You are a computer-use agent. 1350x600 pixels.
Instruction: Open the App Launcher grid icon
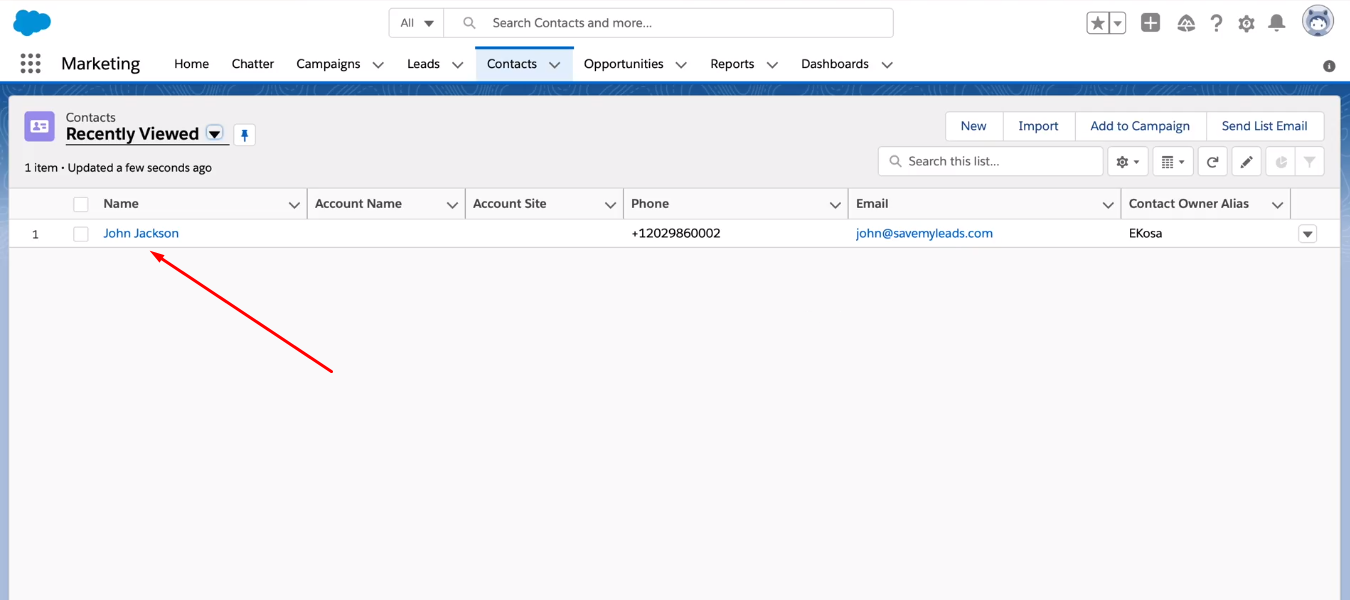pyautogui.click(x=31, y=64)
